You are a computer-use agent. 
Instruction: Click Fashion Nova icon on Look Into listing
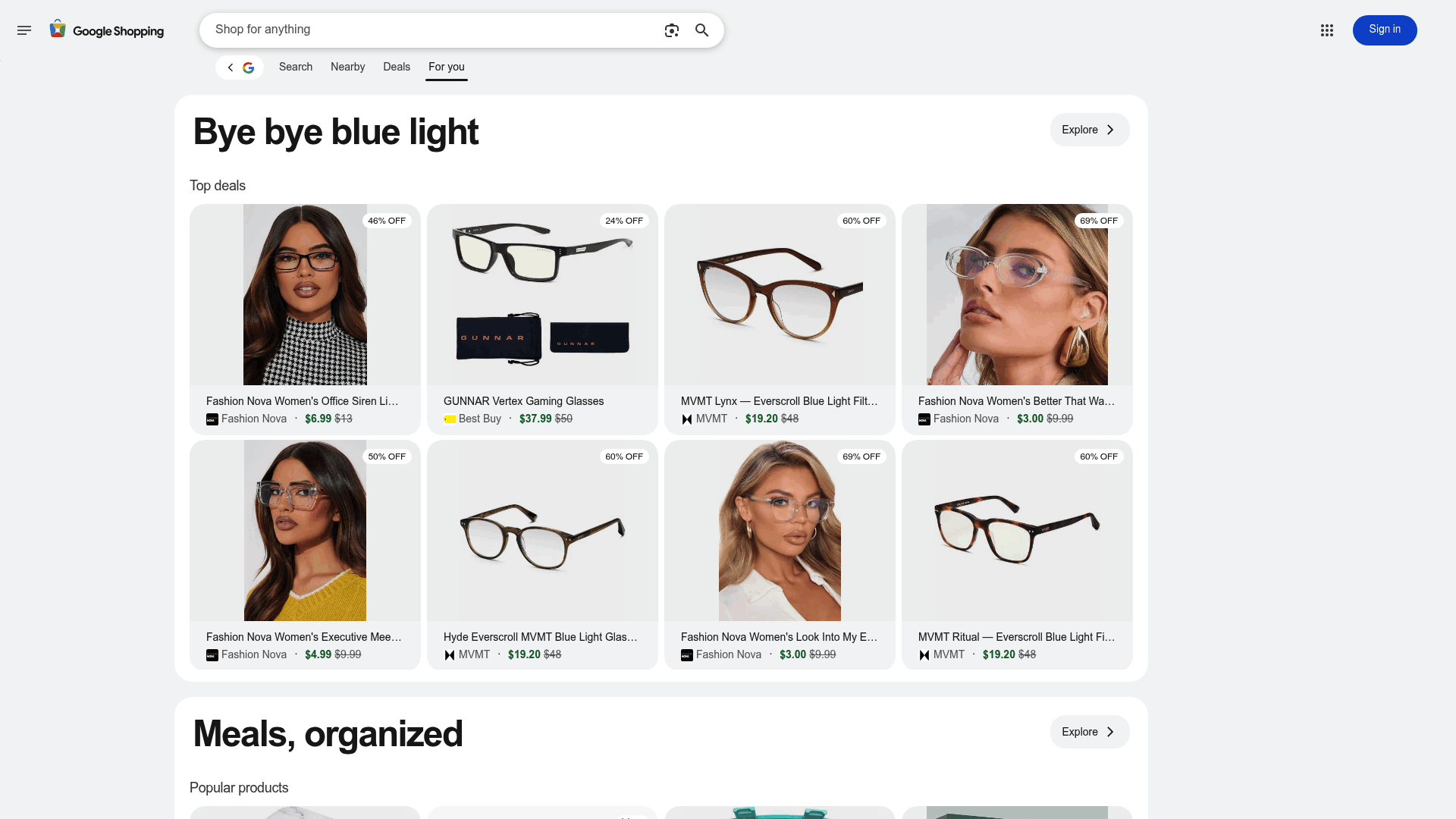(687, 655)
